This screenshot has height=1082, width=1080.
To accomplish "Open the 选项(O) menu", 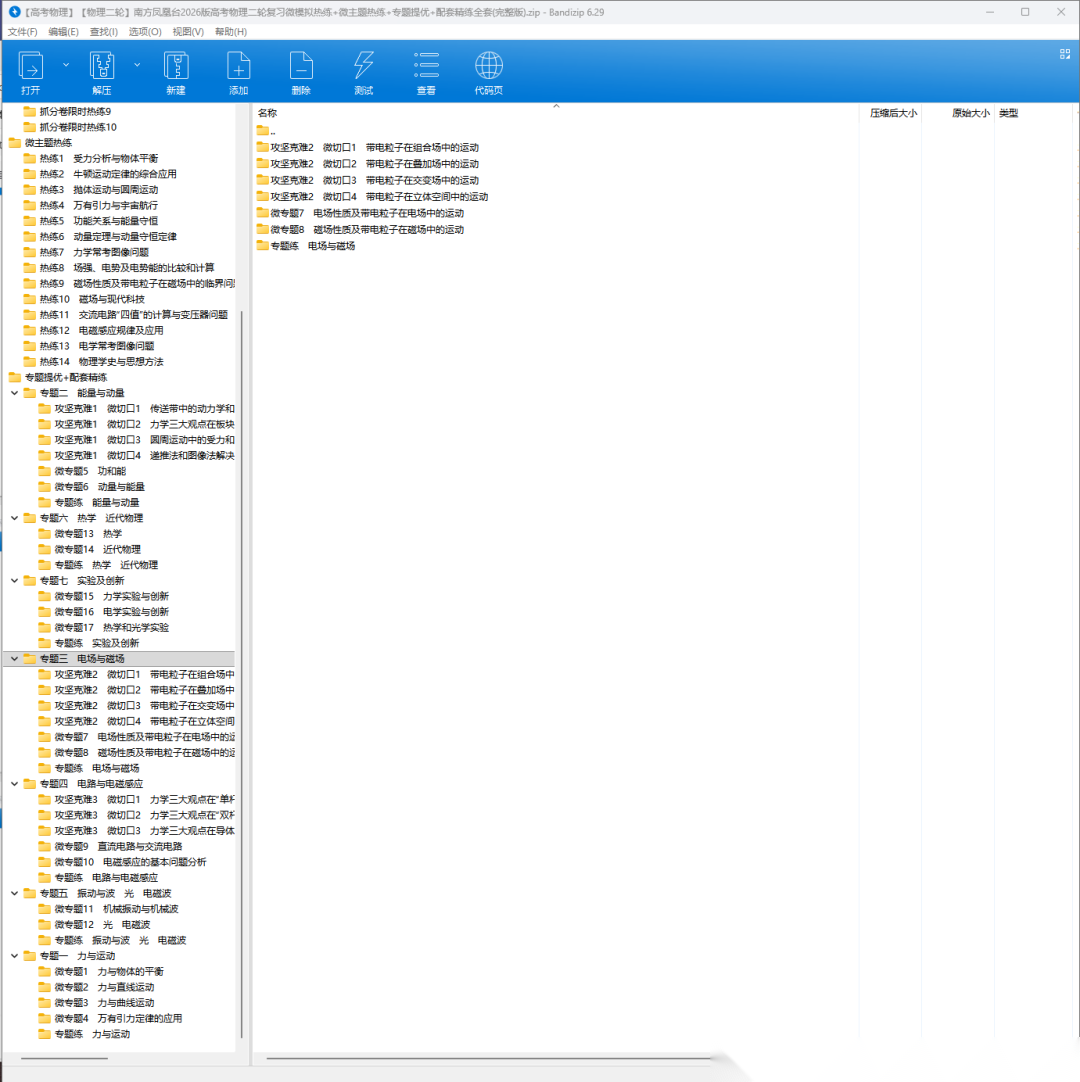I will (x=145, y=32).
